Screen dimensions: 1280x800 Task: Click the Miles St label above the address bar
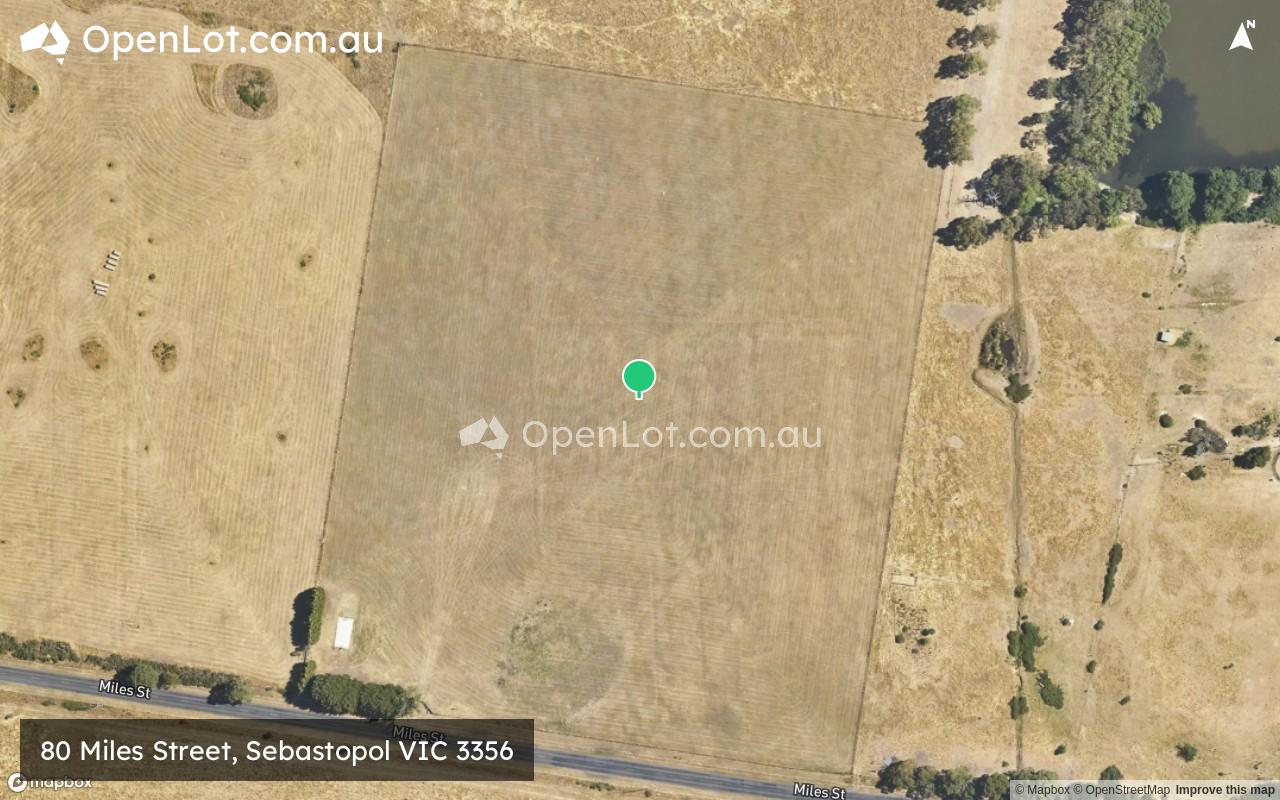[418, 735]
